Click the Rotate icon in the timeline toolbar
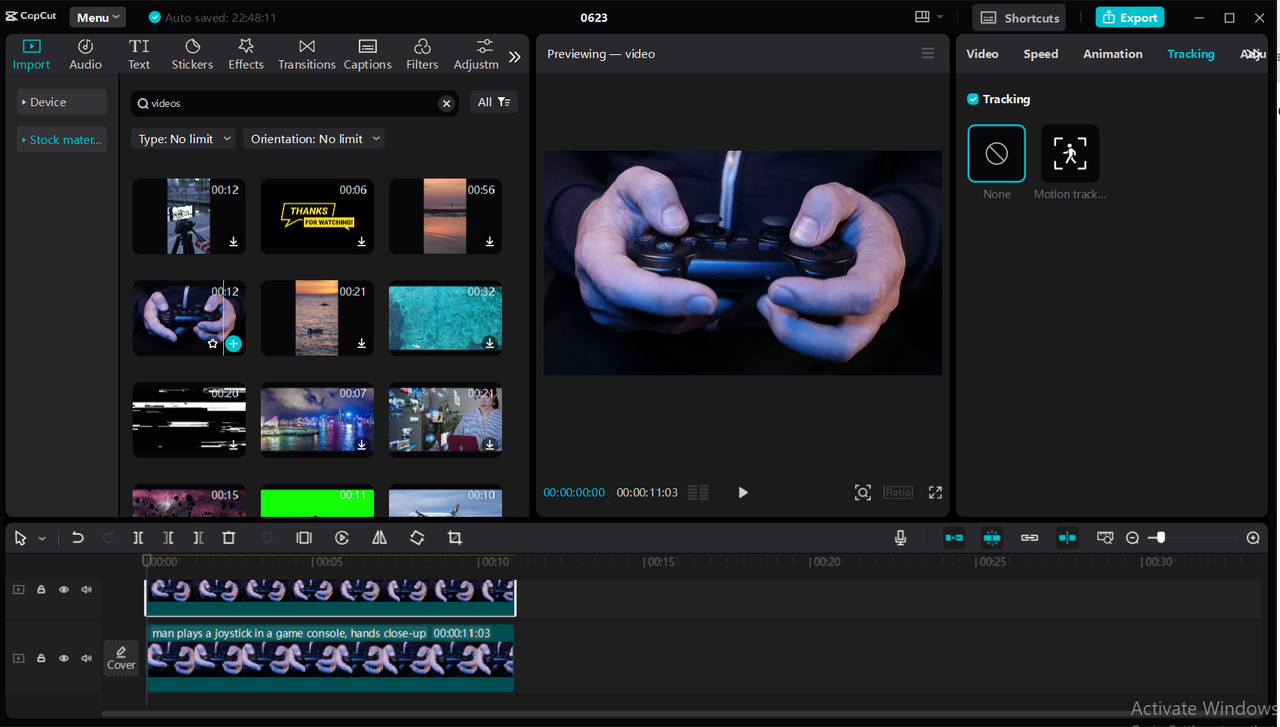 point(417,537)
